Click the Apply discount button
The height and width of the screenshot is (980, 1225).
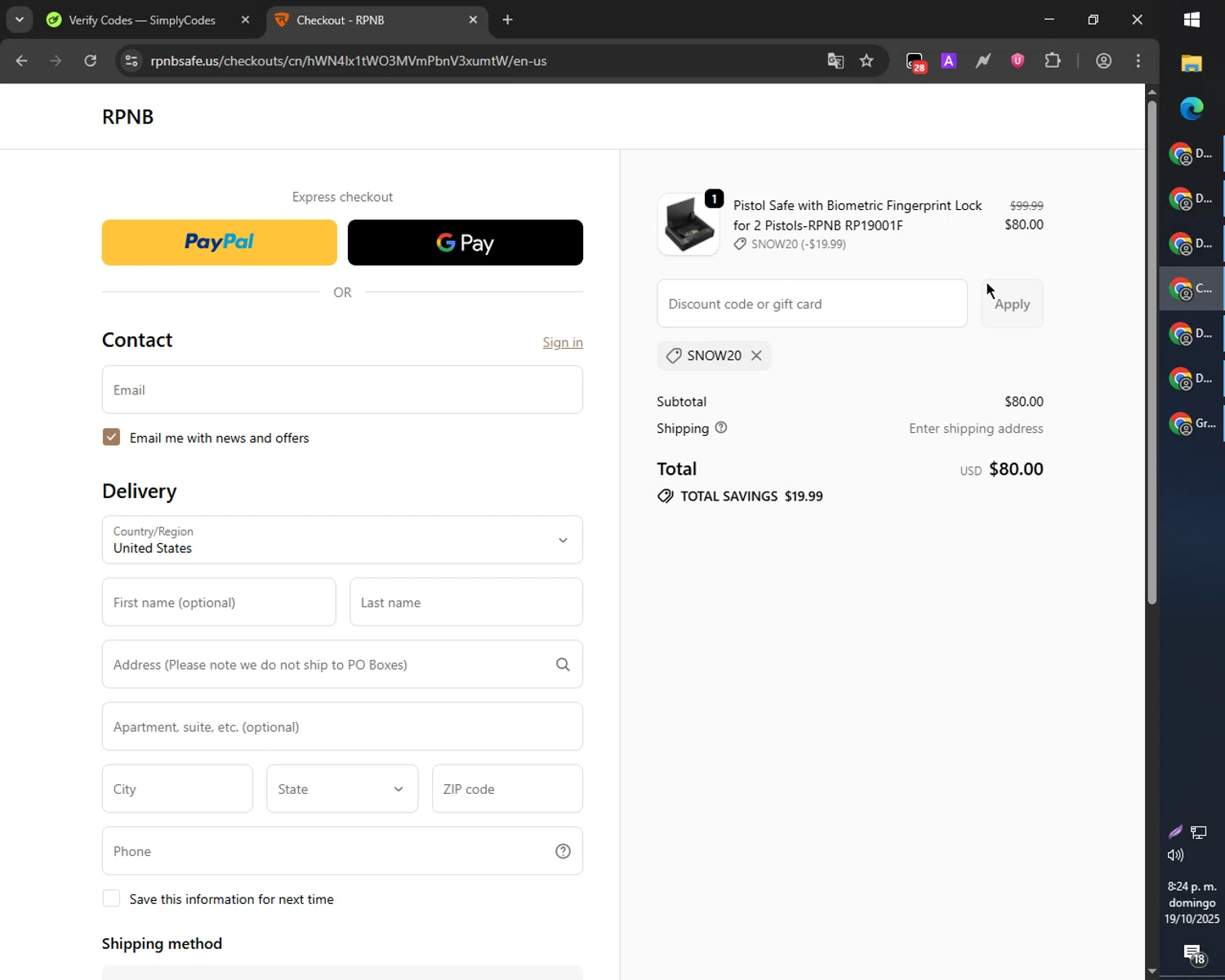(1012, 304)
